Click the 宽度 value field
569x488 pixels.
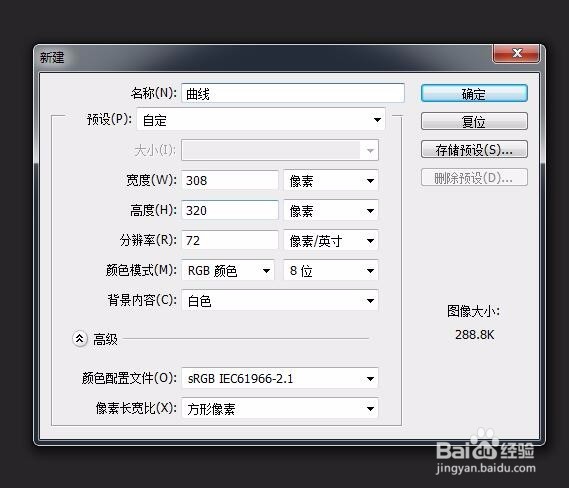click(x=230, y=180)
